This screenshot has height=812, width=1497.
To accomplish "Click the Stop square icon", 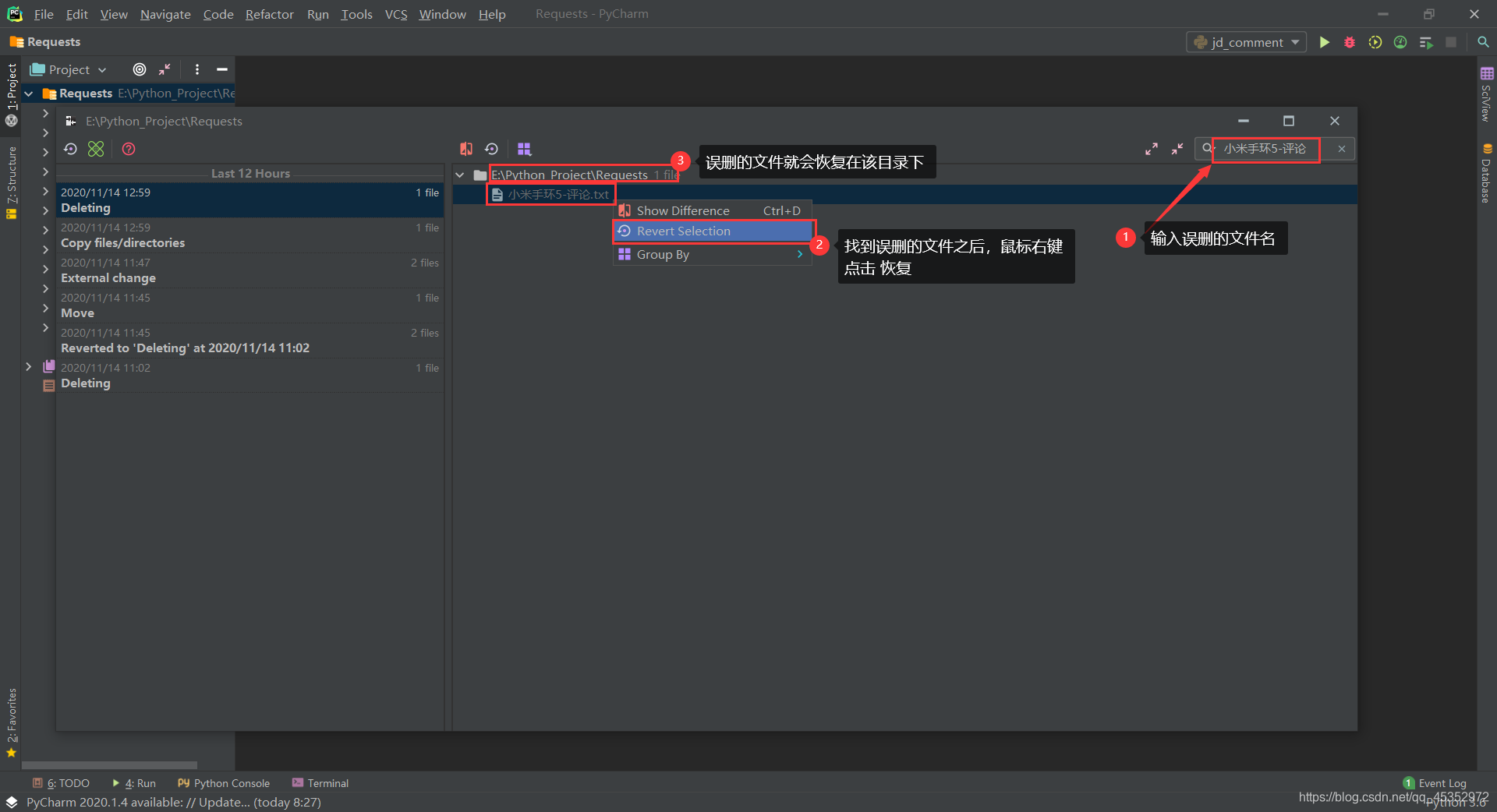I will tap(1451, 42).
